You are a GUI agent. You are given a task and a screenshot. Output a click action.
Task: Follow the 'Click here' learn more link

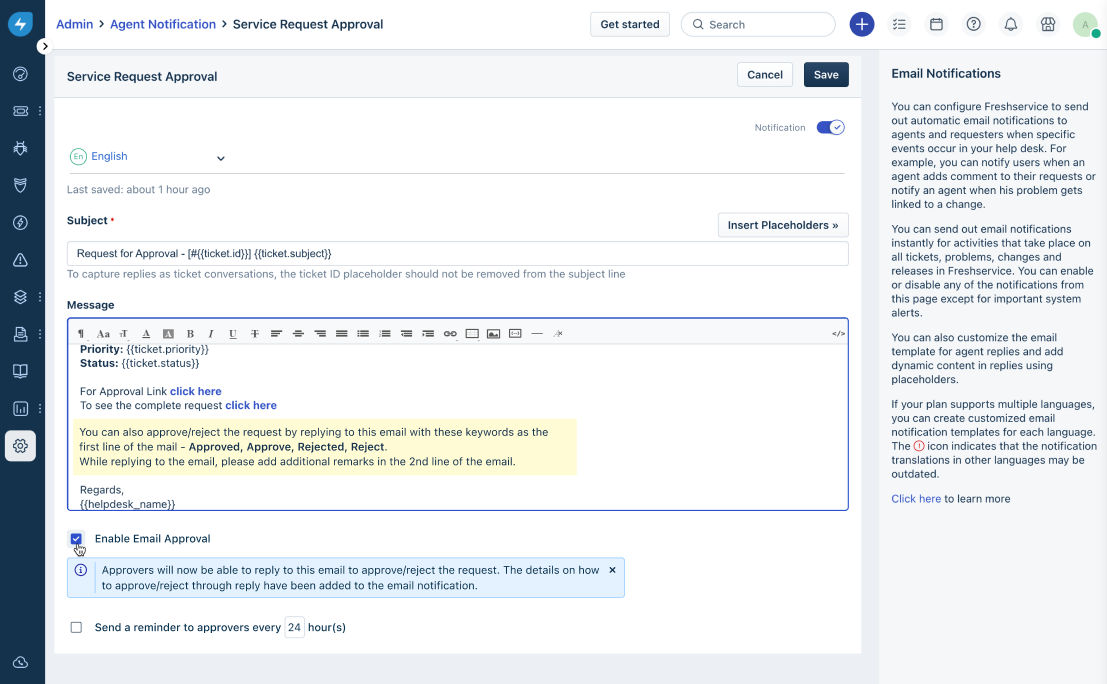[x=916, y=499]
